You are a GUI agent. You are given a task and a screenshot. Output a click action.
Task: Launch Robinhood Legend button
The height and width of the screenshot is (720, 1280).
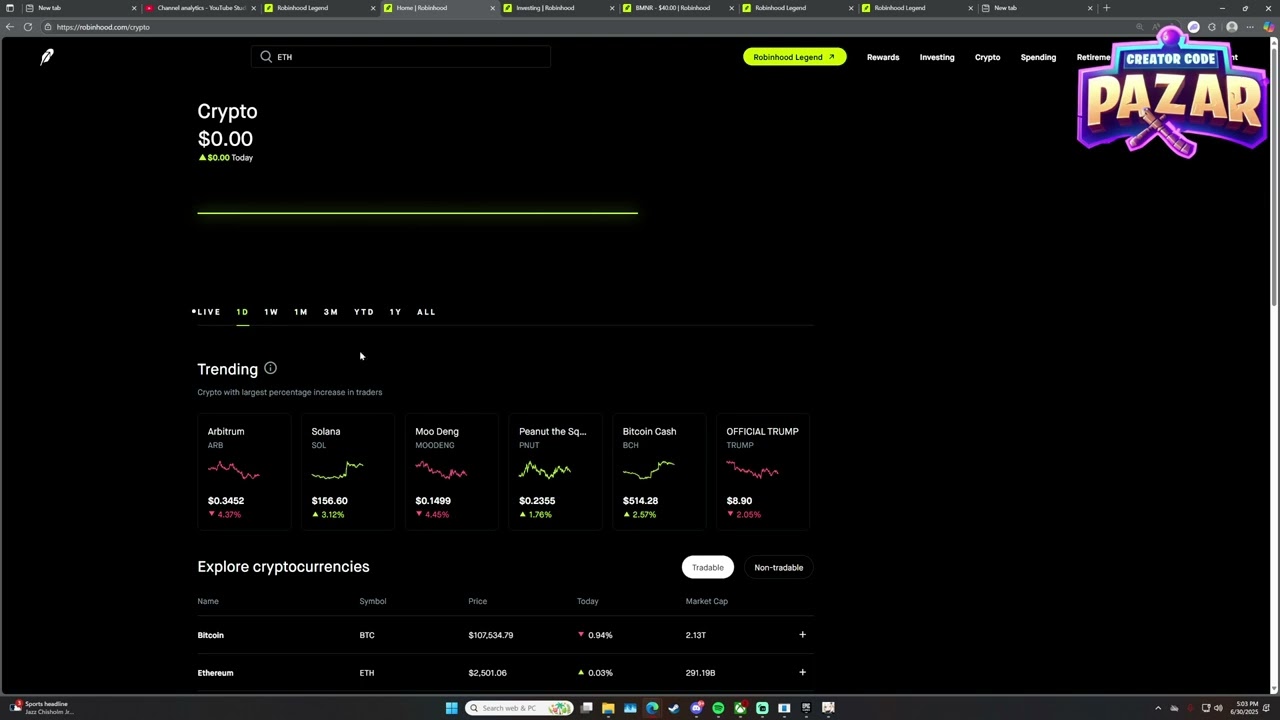795,57
